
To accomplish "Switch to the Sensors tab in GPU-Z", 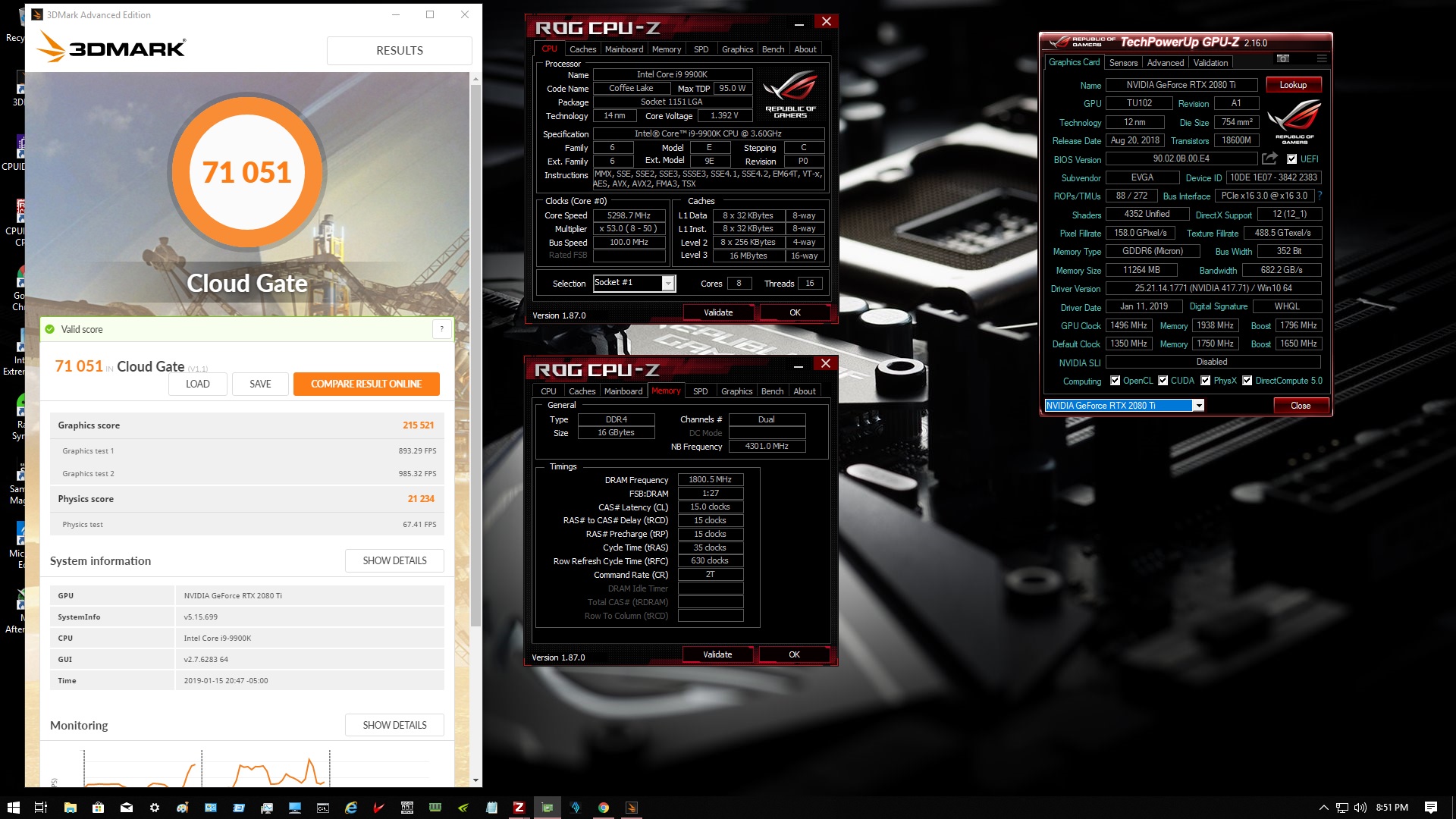I will 1123,63.
